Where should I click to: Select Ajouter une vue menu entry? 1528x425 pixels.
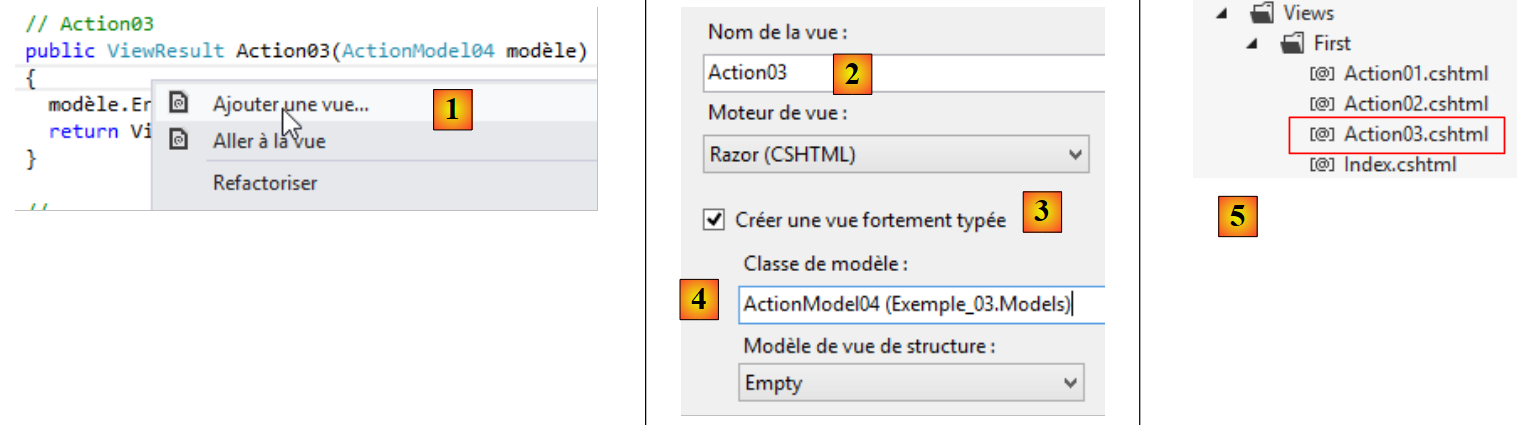290,104
